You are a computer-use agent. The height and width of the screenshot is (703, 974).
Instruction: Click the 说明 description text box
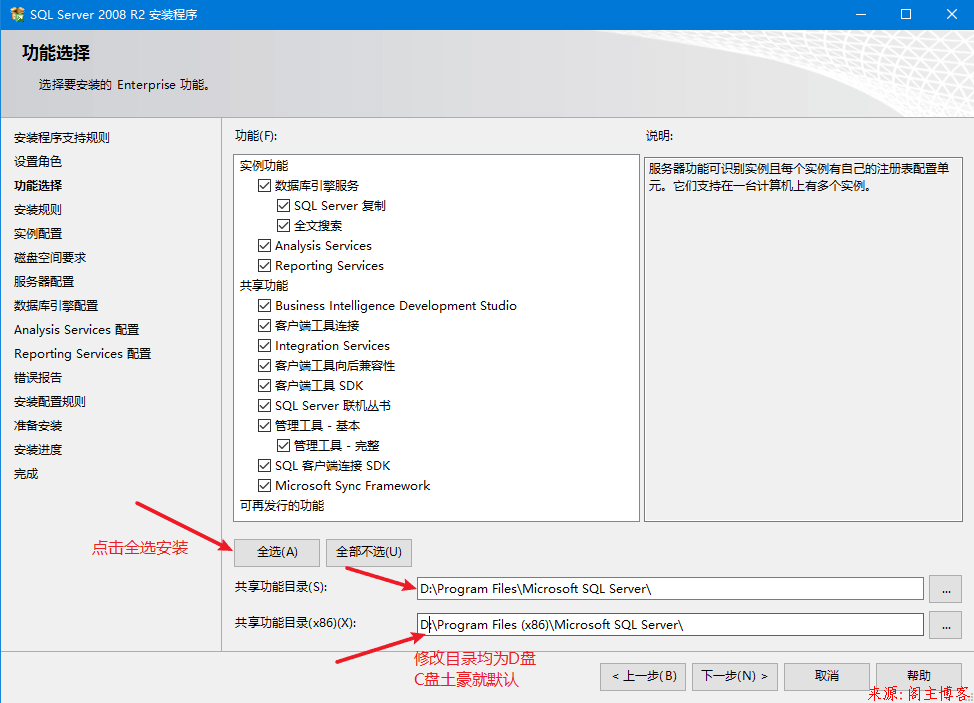point(803,339)
